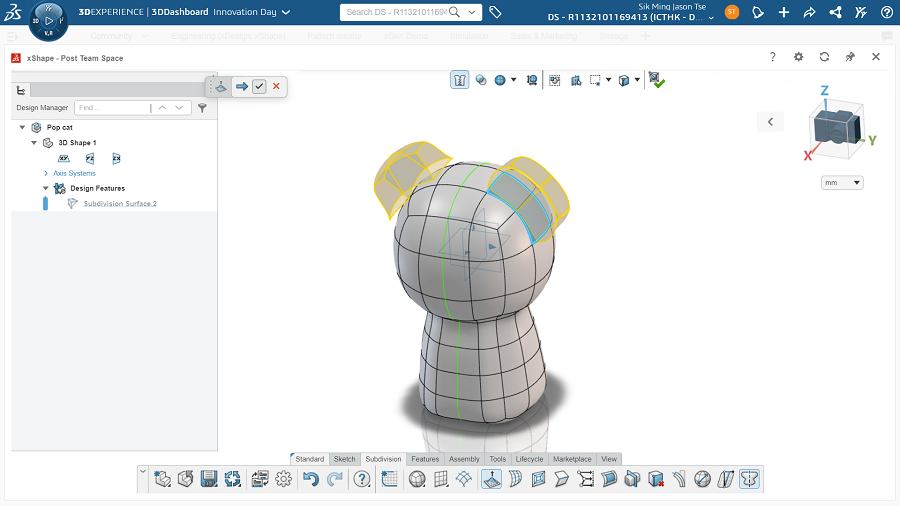
Task: Click the Undo arrow in bottom toolbar
Action: click(x=311, y=480)
